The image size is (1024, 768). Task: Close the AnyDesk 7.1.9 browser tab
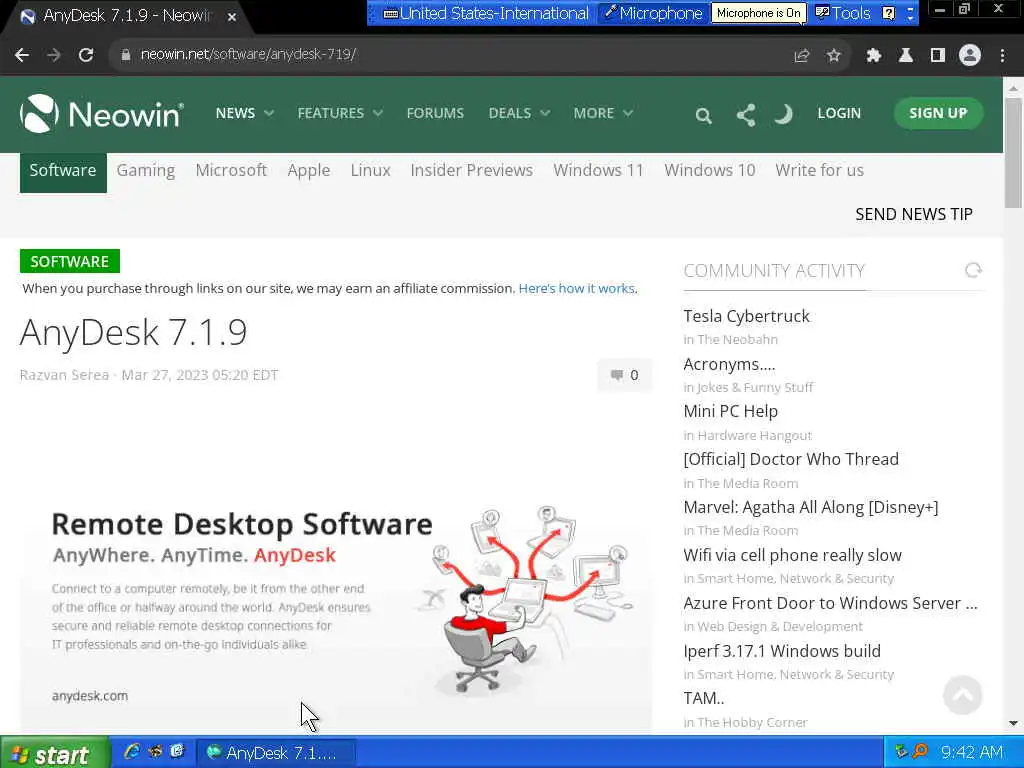[x=232, y=17]
